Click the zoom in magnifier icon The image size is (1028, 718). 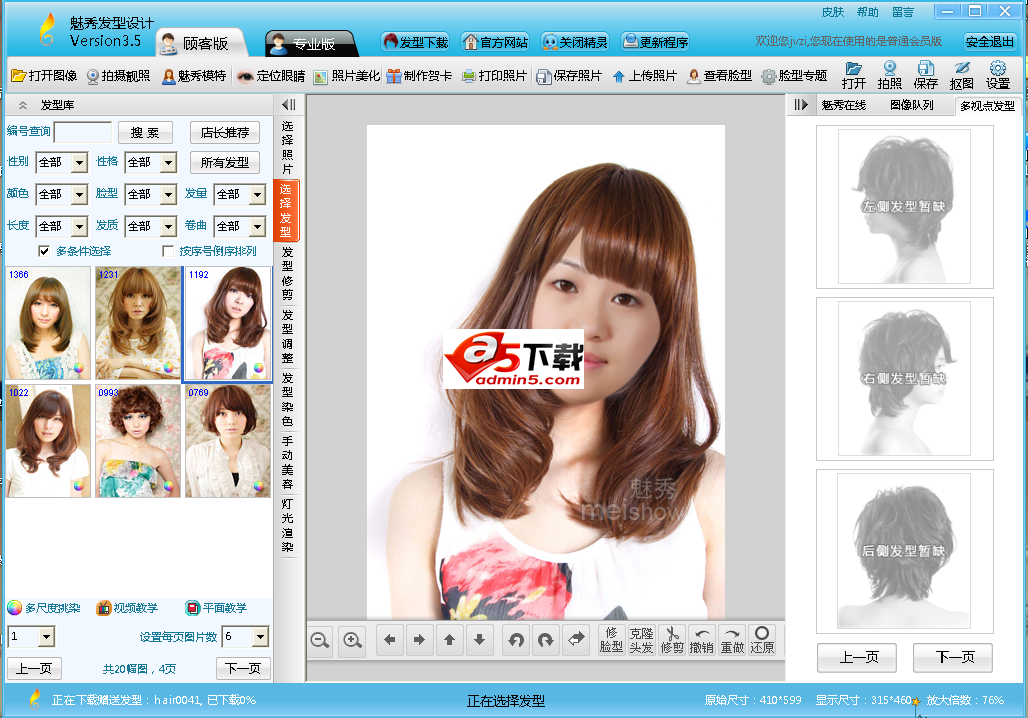(352, 641)
